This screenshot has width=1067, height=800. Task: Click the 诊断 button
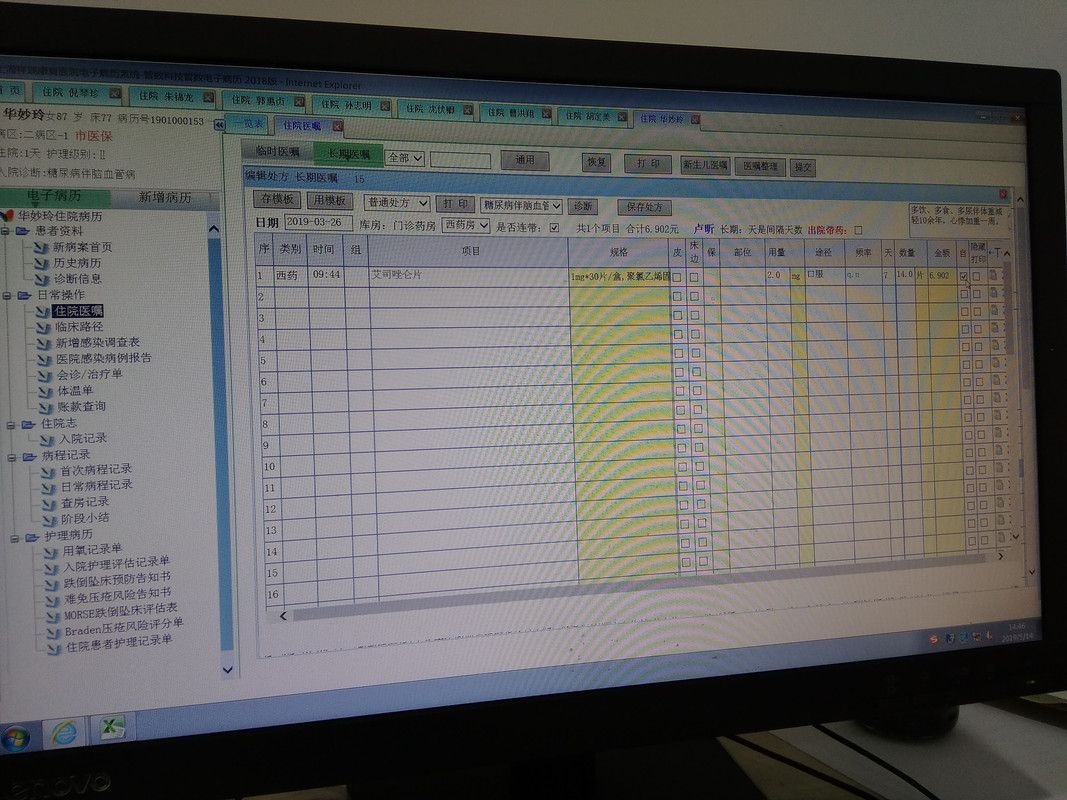coord(583,206)
